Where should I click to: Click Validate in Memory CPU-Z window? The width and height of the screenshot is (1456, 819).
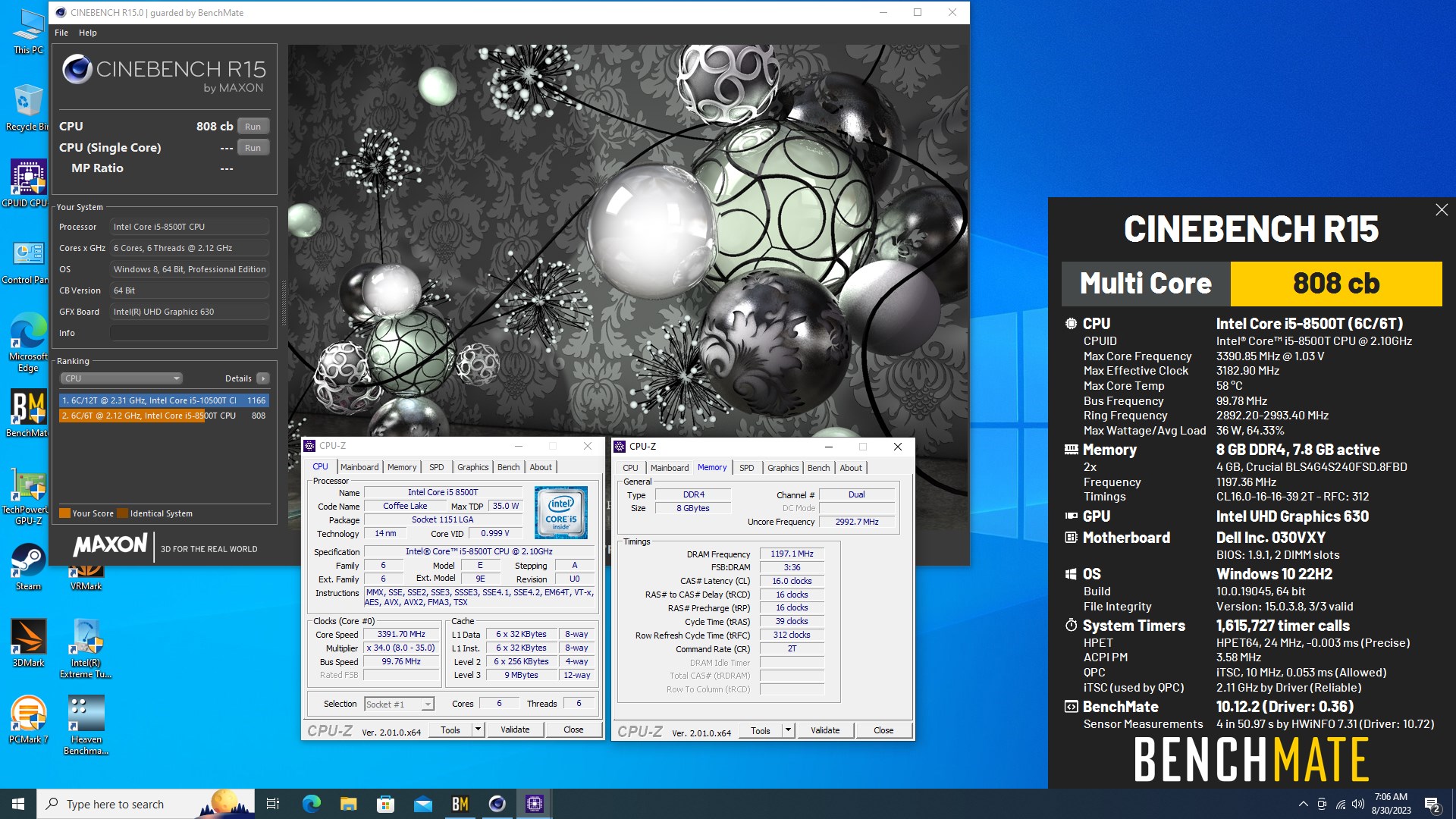pyautogui.click(x=825, y=730)
